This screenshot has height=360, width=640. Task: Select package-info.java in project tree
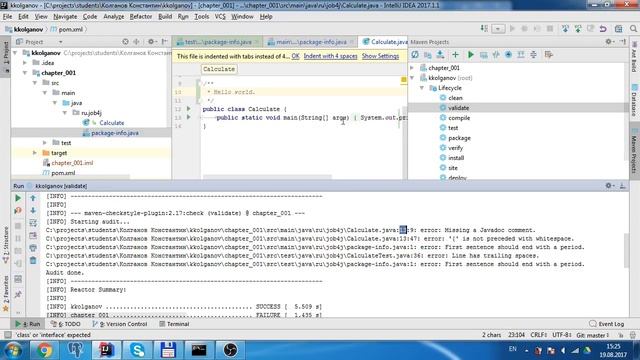115,133
